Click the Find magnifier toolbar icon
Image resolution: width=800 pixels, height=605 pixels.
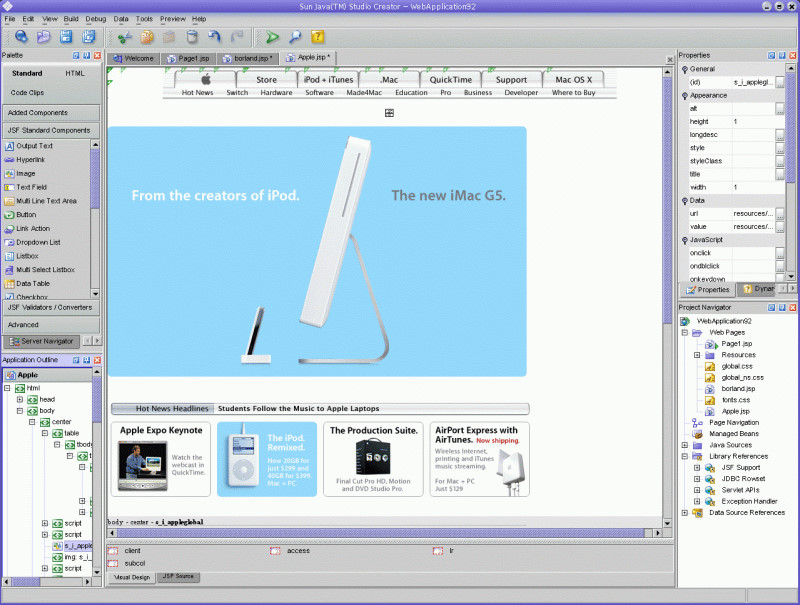click(295, 37)
